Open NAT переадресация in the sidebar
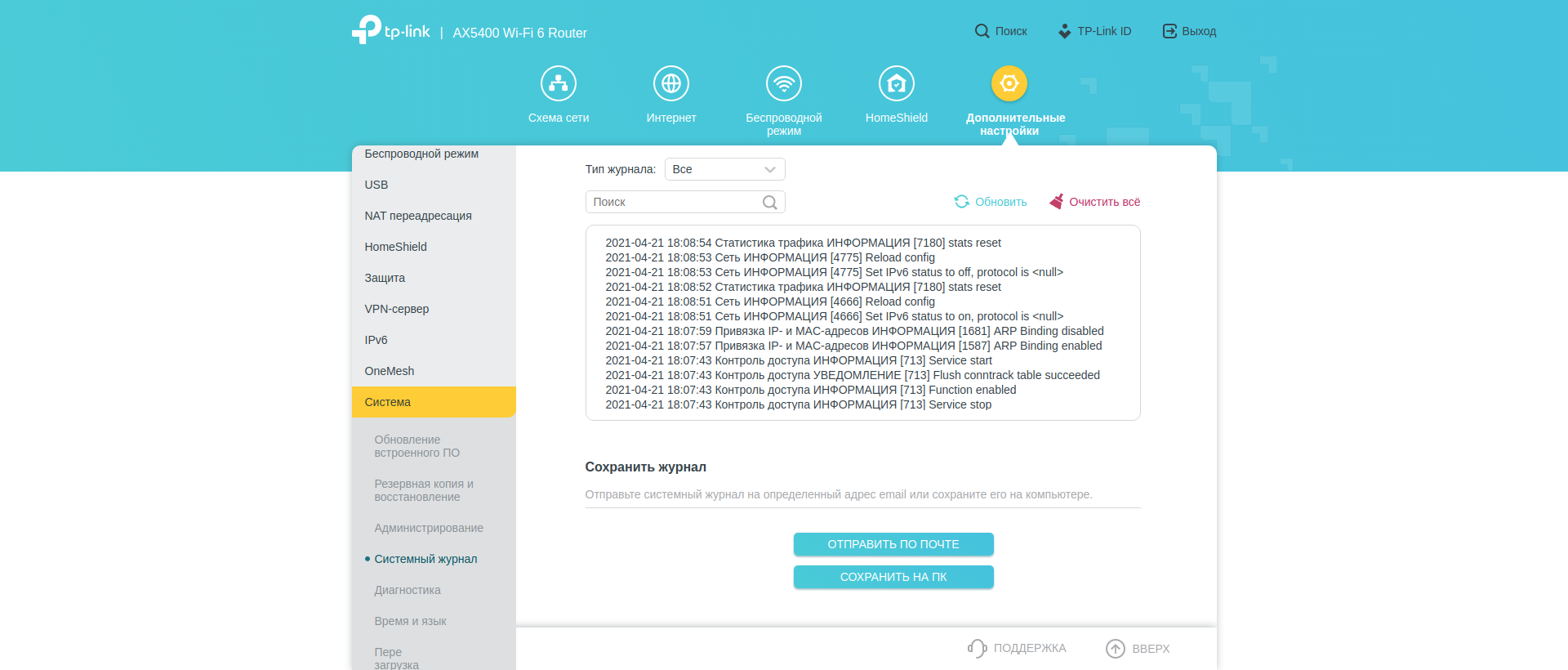 pyautogui.click(x=418, y=216)
